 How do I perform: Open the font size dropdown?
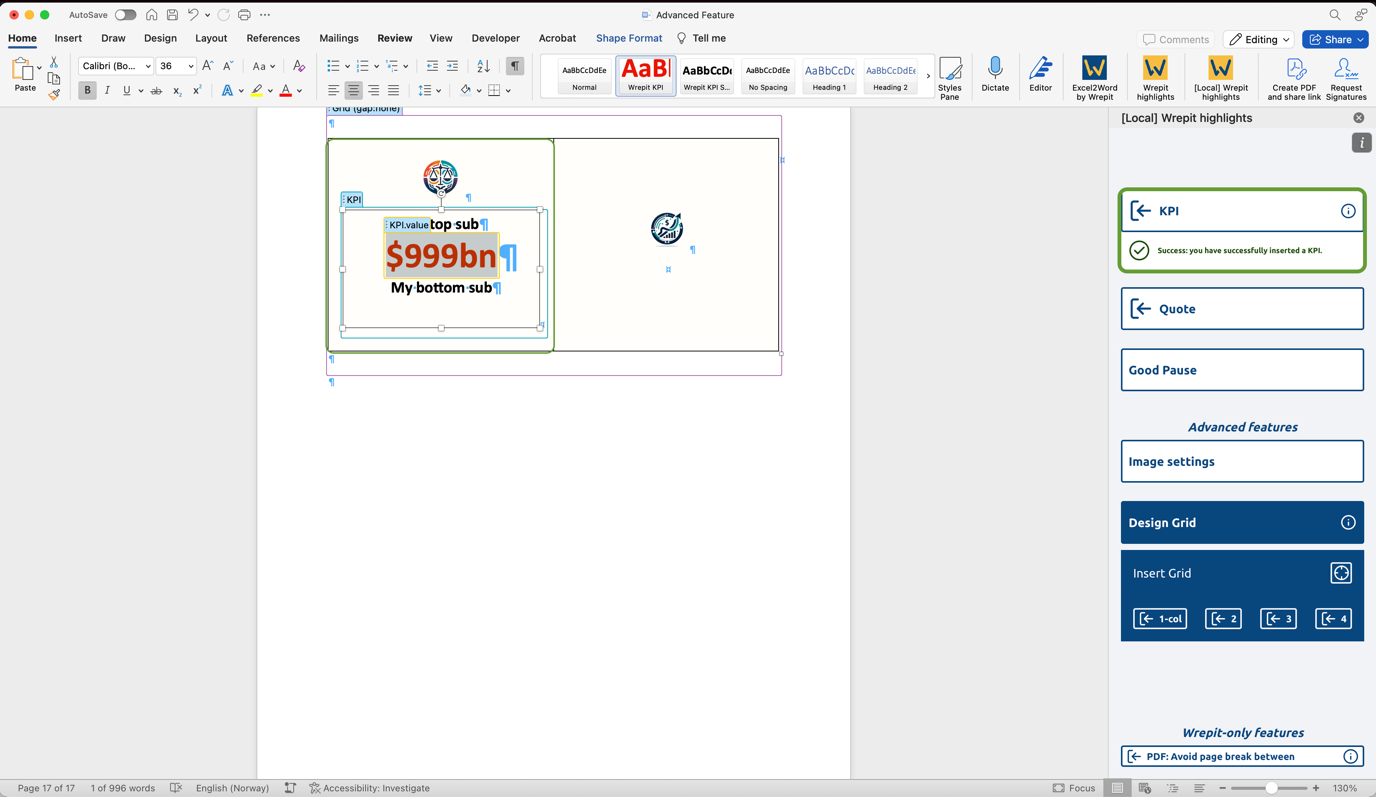[190, 66]
